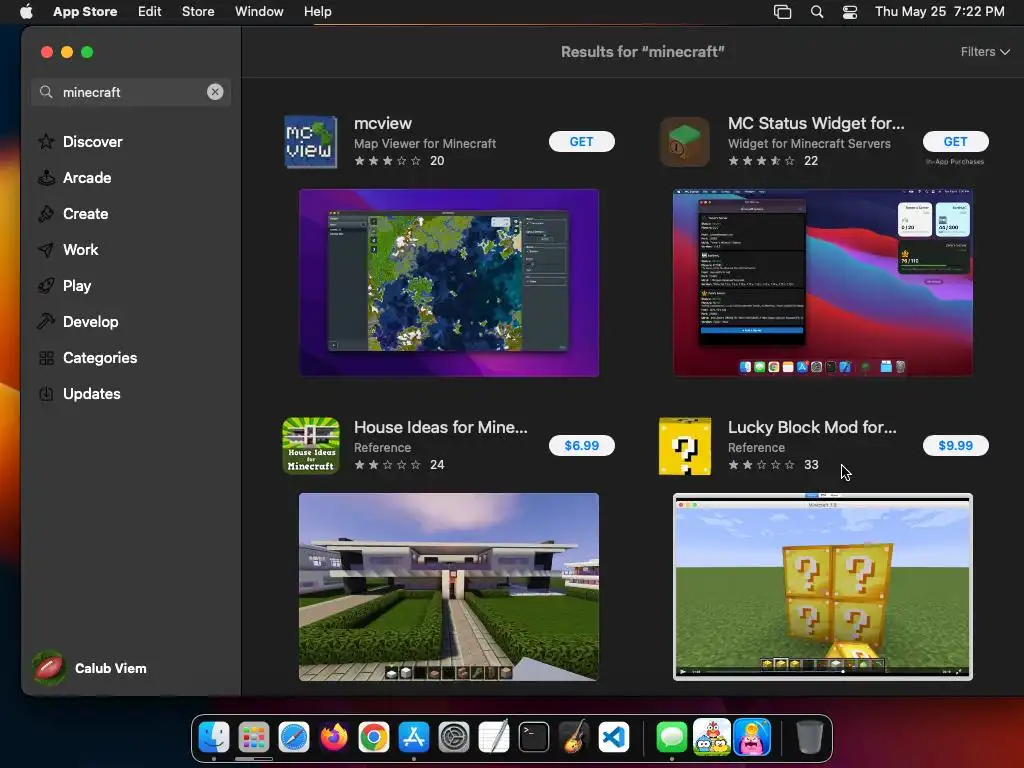This screenshot has height=768, width=1024.
Task: Open Discover section star icon
Action: [x=46, y=142]
